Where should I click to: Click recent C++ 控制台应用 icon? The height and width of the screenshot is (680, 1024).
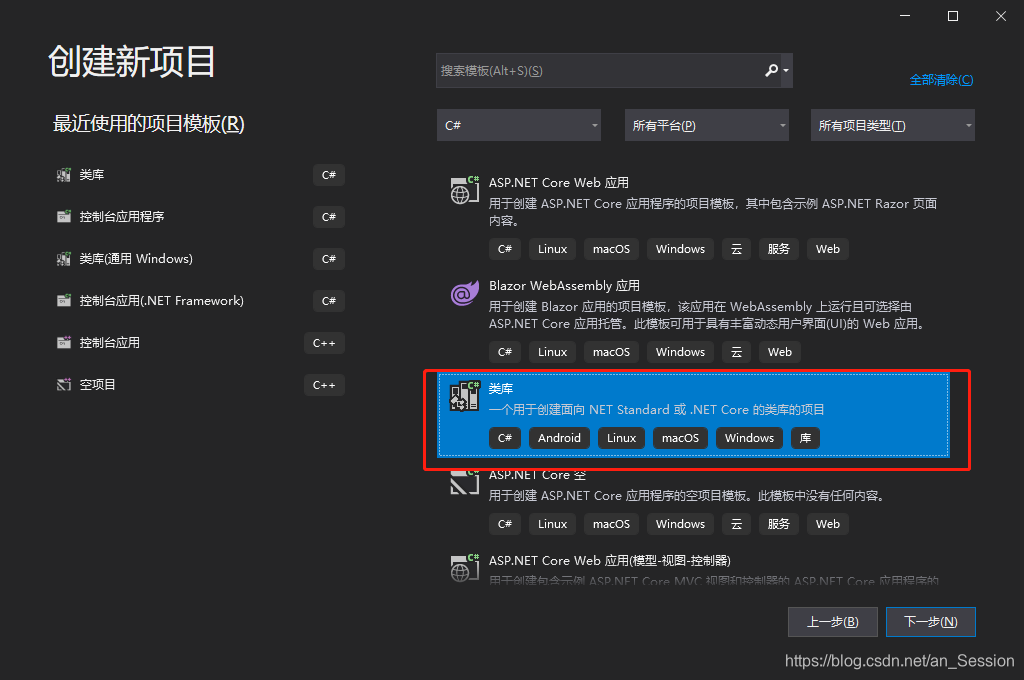pos(63,342)
